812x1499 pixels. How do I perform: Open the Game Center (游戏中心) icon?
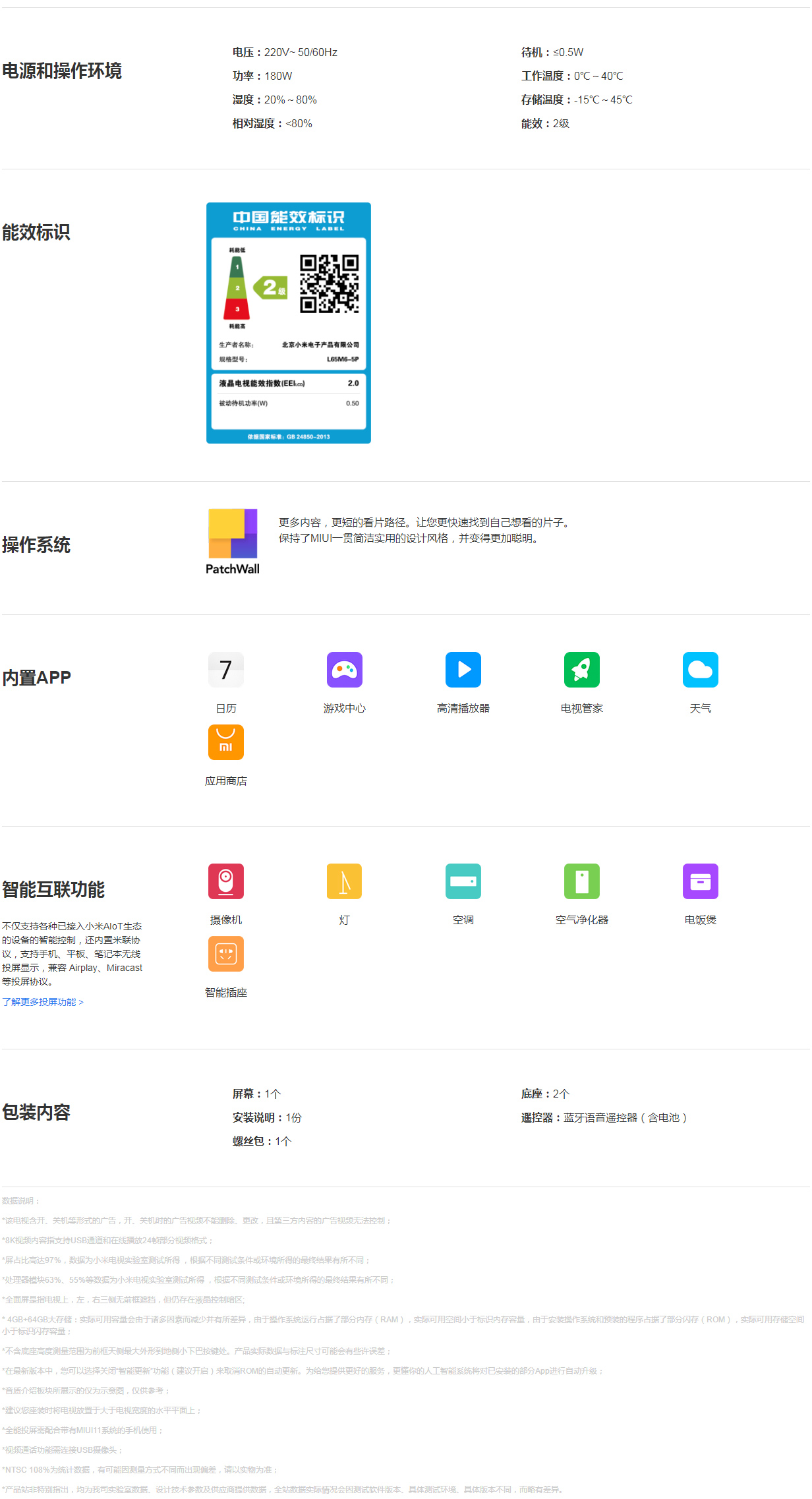[344, 670]
